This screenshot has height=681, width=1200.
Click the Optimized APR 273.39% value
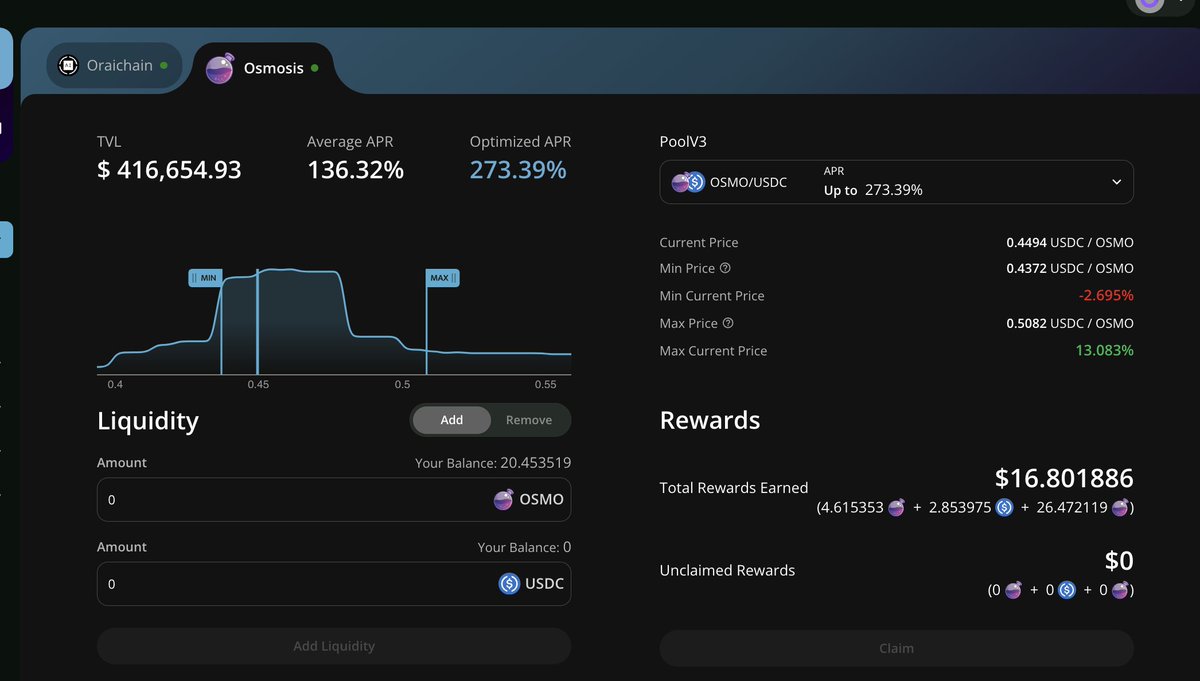pos(518,170)
